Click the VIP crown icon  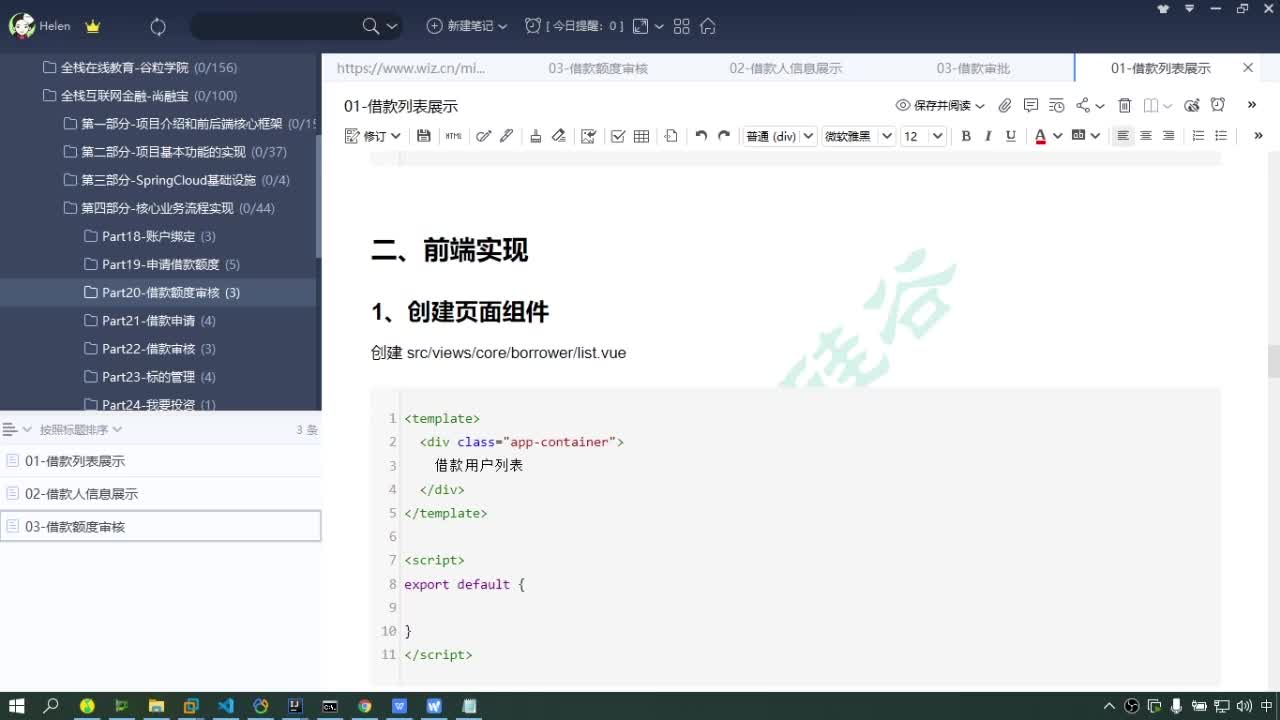[93, 27]
